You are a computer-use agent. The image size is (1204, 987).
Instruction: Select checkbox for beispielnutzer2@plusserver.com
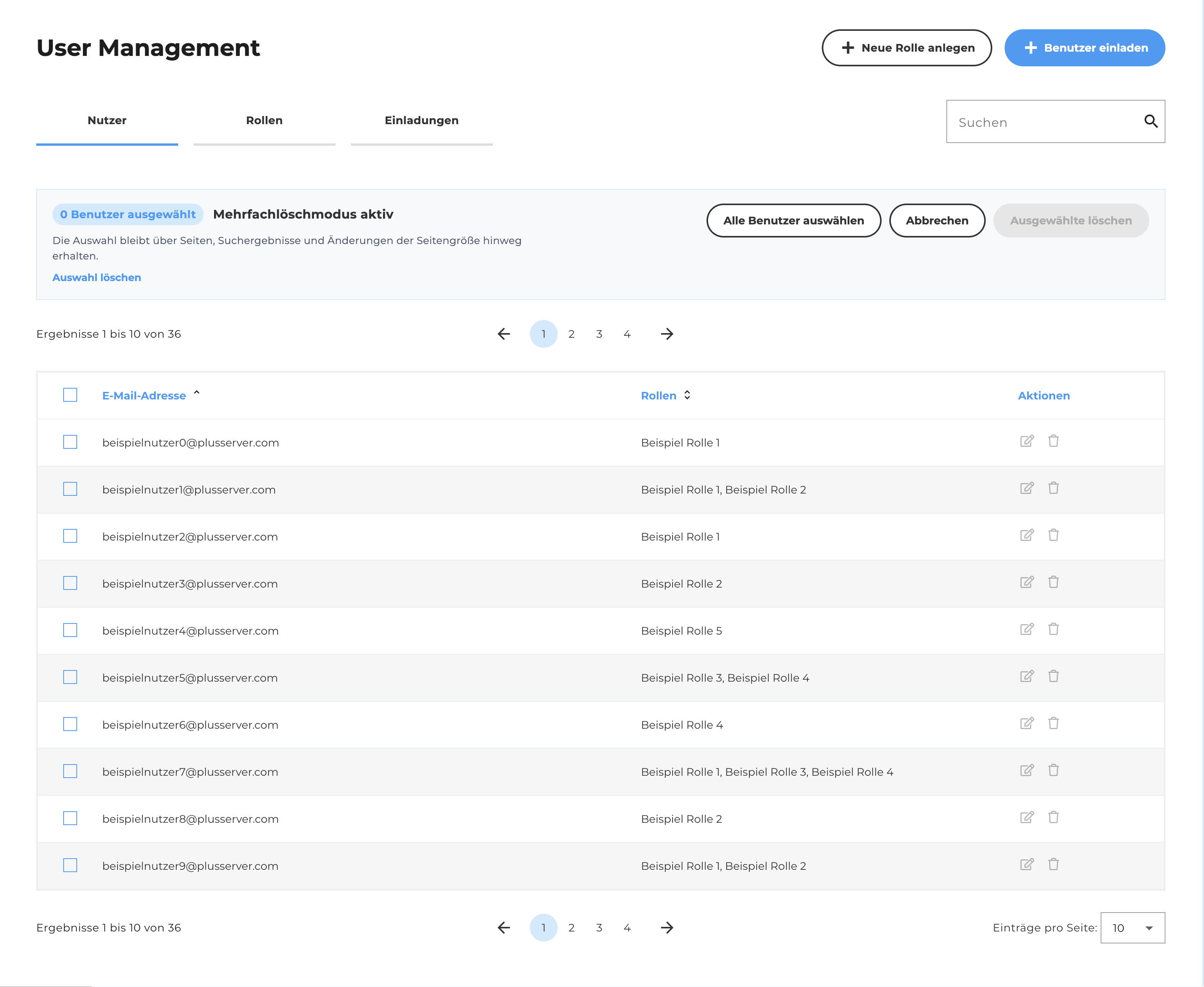70,536
